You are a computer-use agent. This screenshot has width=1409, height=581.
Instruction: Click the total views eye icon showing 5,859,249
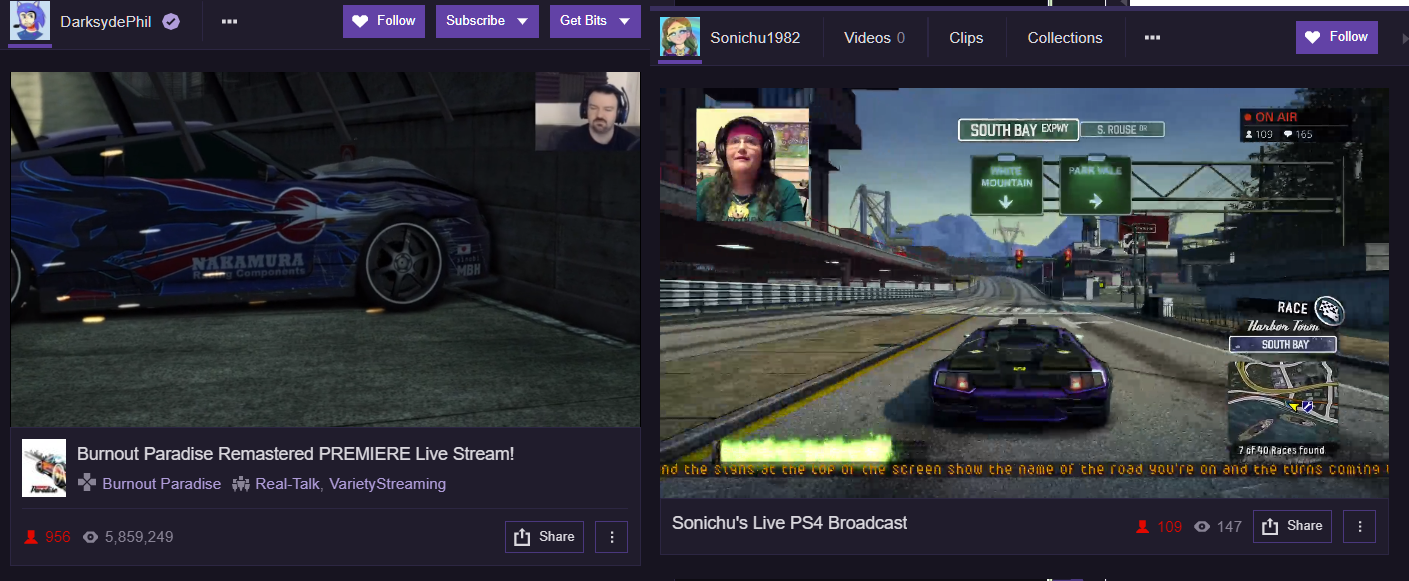point(91,537)
